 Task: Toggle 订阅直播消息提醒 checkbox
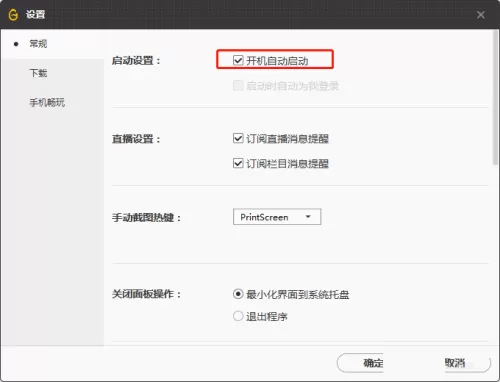coord(238,138)
